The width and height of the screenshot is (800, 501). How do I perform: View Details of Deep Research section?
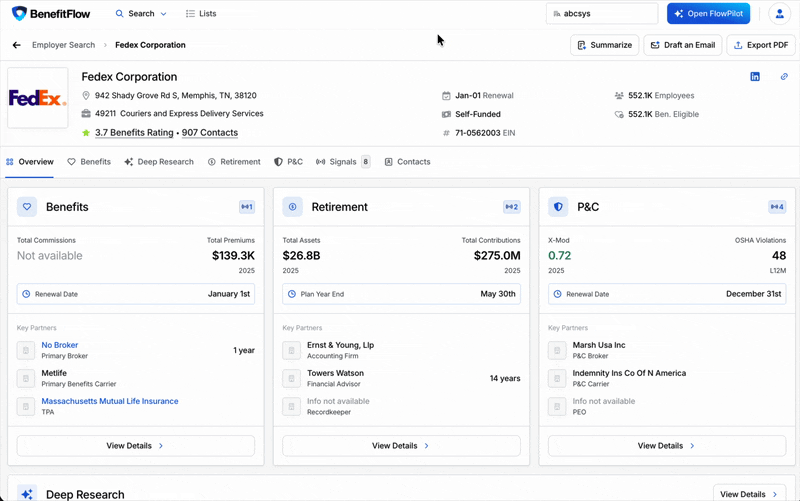[x=748, y=494]
